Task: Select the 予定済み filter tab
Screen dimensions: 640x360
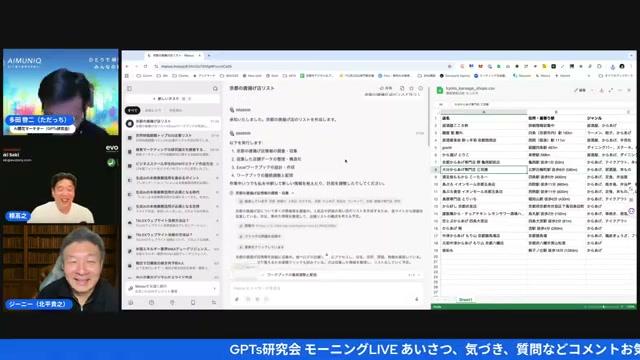Action: coord(176,110)
